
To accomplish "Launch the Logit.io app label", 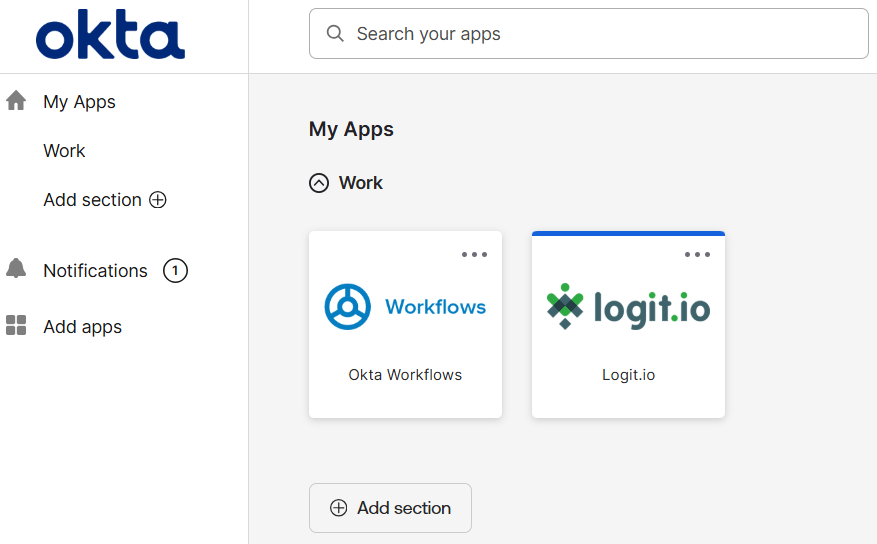I will tap(628, 375).
